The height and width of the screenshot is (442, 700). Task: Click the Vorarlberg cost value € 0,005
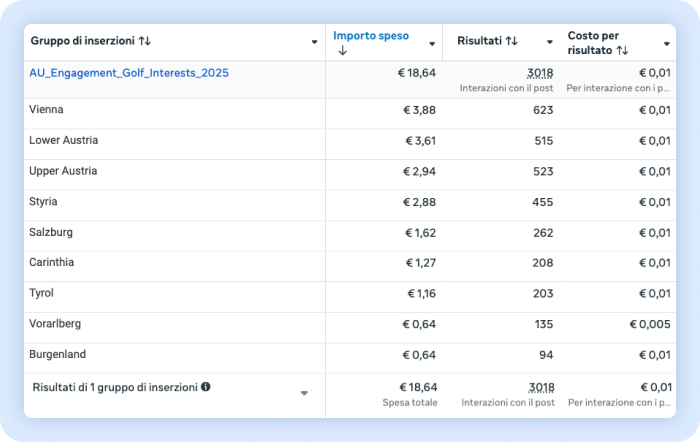(651, 325)
